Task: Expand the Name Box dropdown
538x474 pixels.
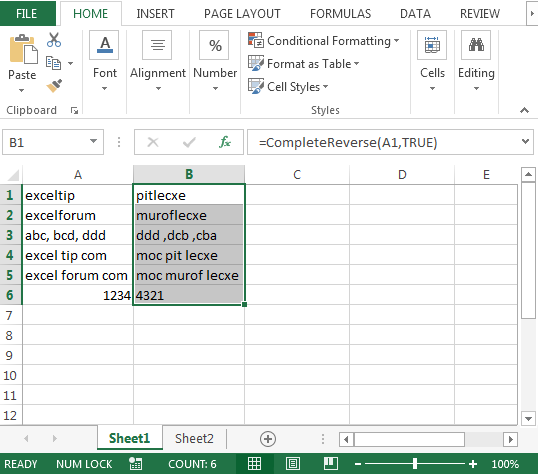Action: [93, 141]
